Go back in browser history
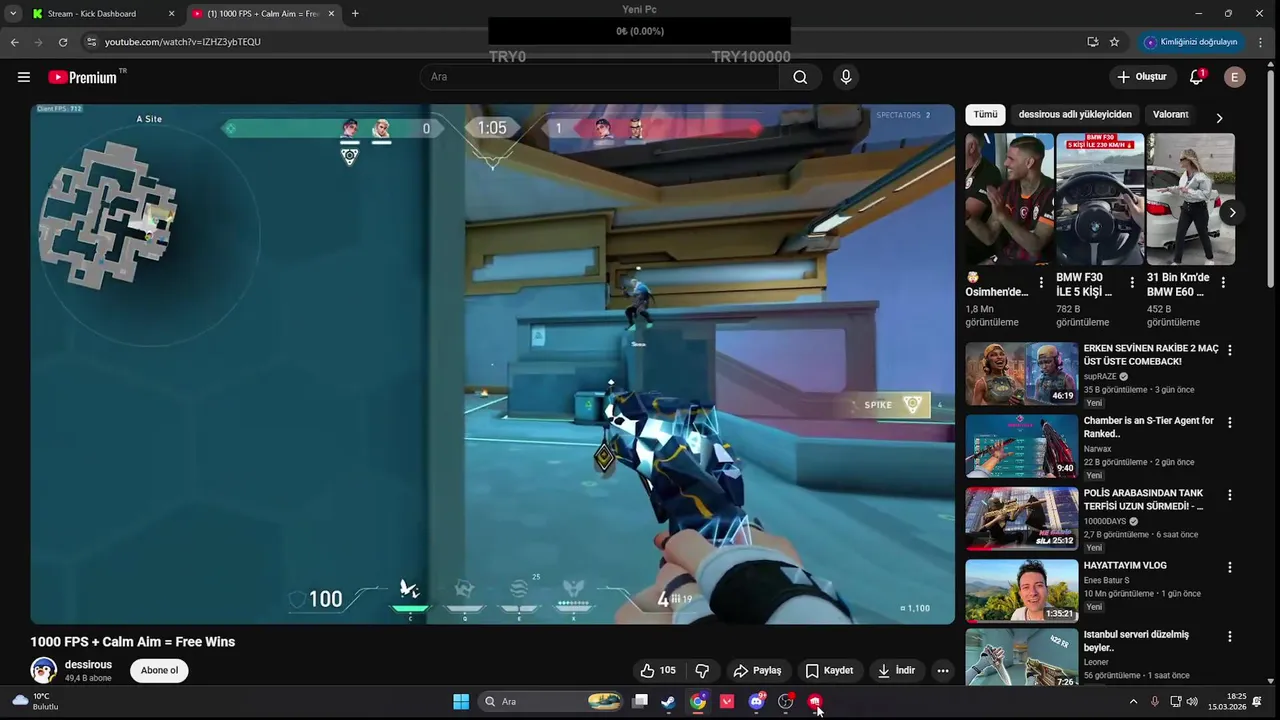1280x720 pixels. coord(14,42)
